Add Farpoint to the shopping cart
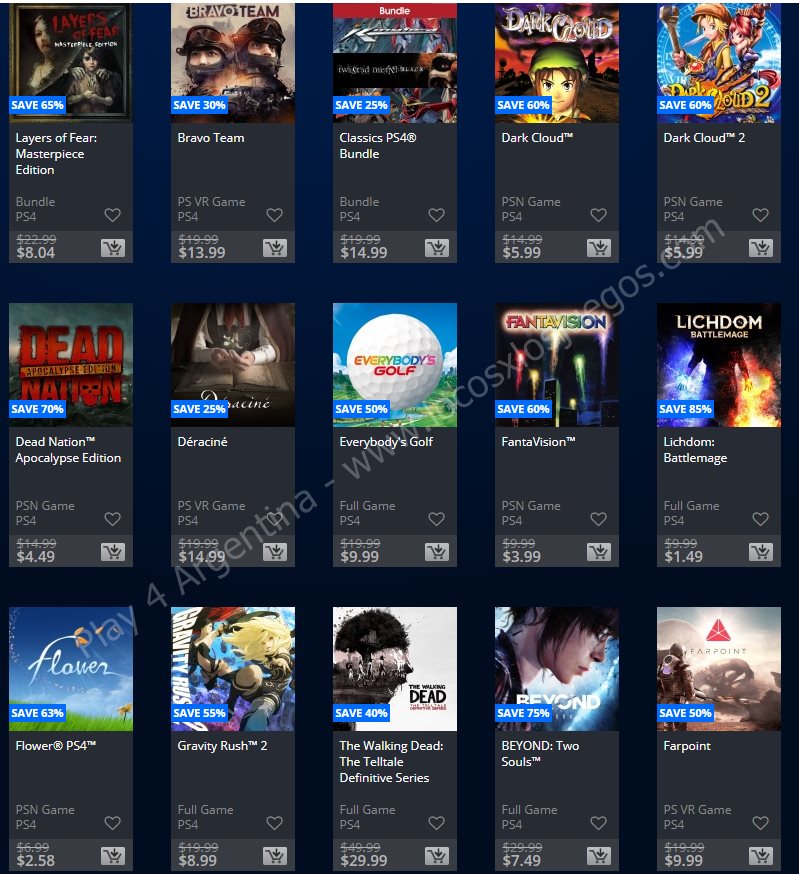The height and width of the screenshot is (874, 799). pos(761,856)
